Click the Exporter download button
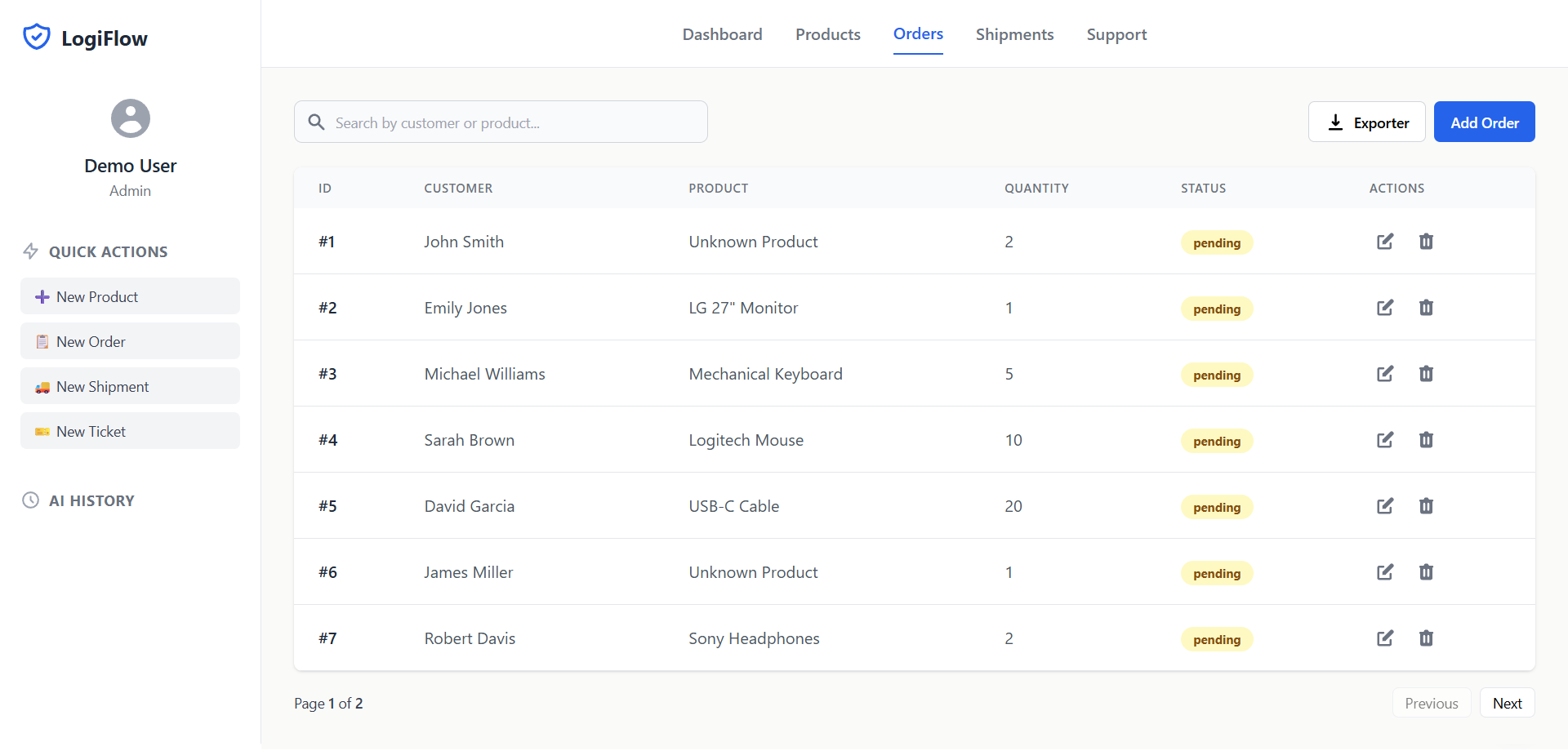 point(1366,122)
